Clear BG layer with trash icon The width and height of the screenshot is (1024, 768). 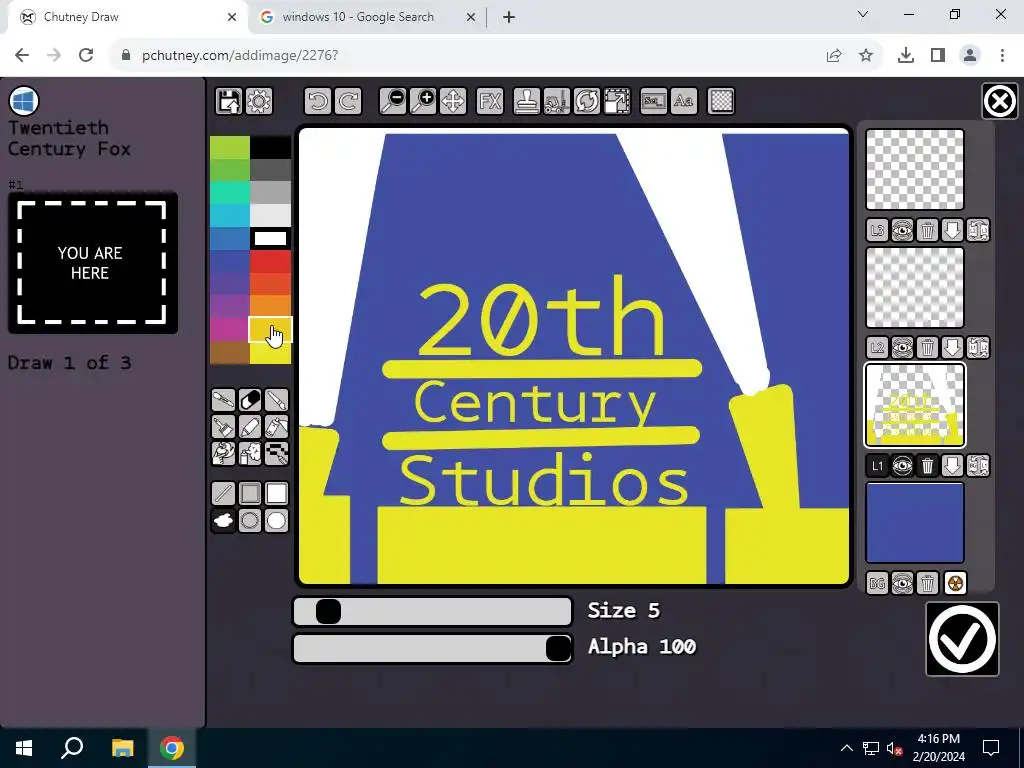click(927, 583)
